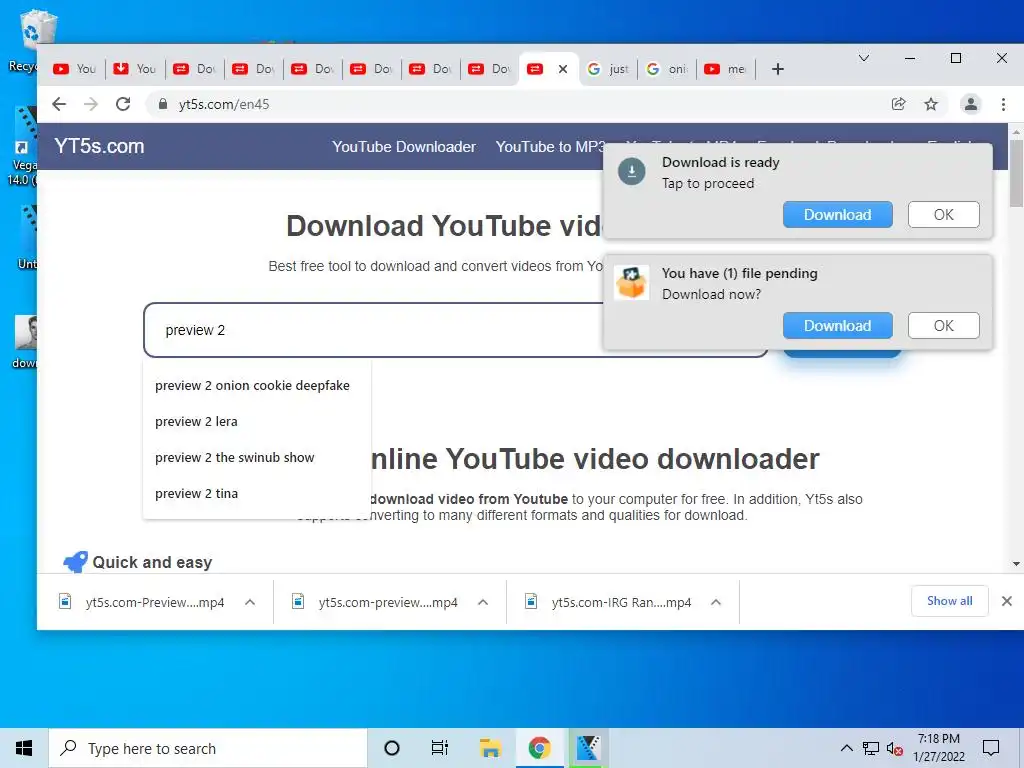Open the Windows Start menu
Image resolution: width=1024 pixels, height=768 pixels.
tap(24, 748)
